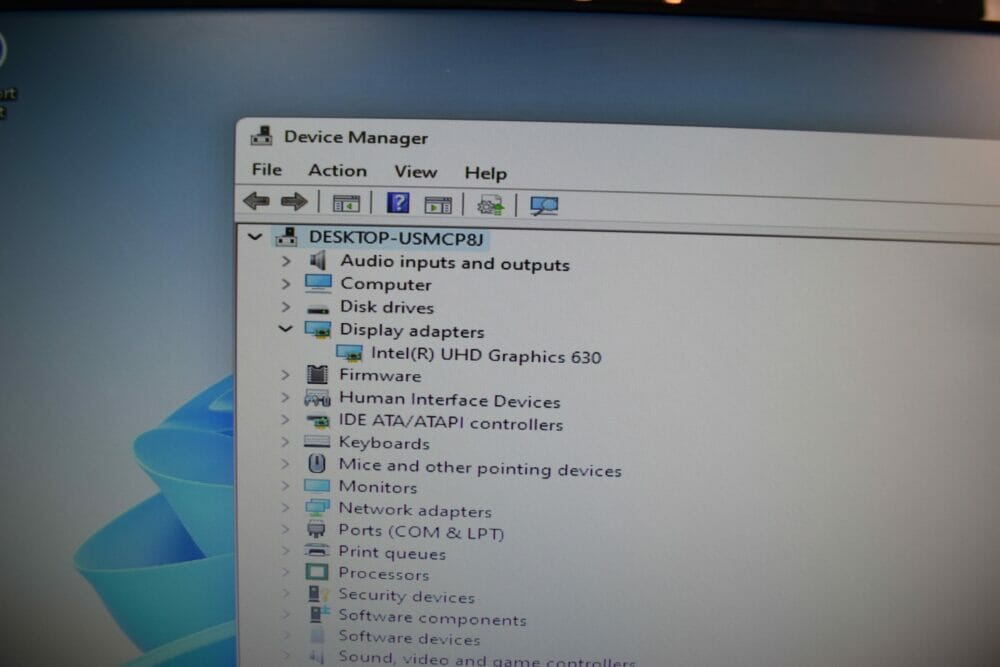Open the Help menu
Screen dimensions: 1000x667
pyautogui.click(x=486, y=173)
